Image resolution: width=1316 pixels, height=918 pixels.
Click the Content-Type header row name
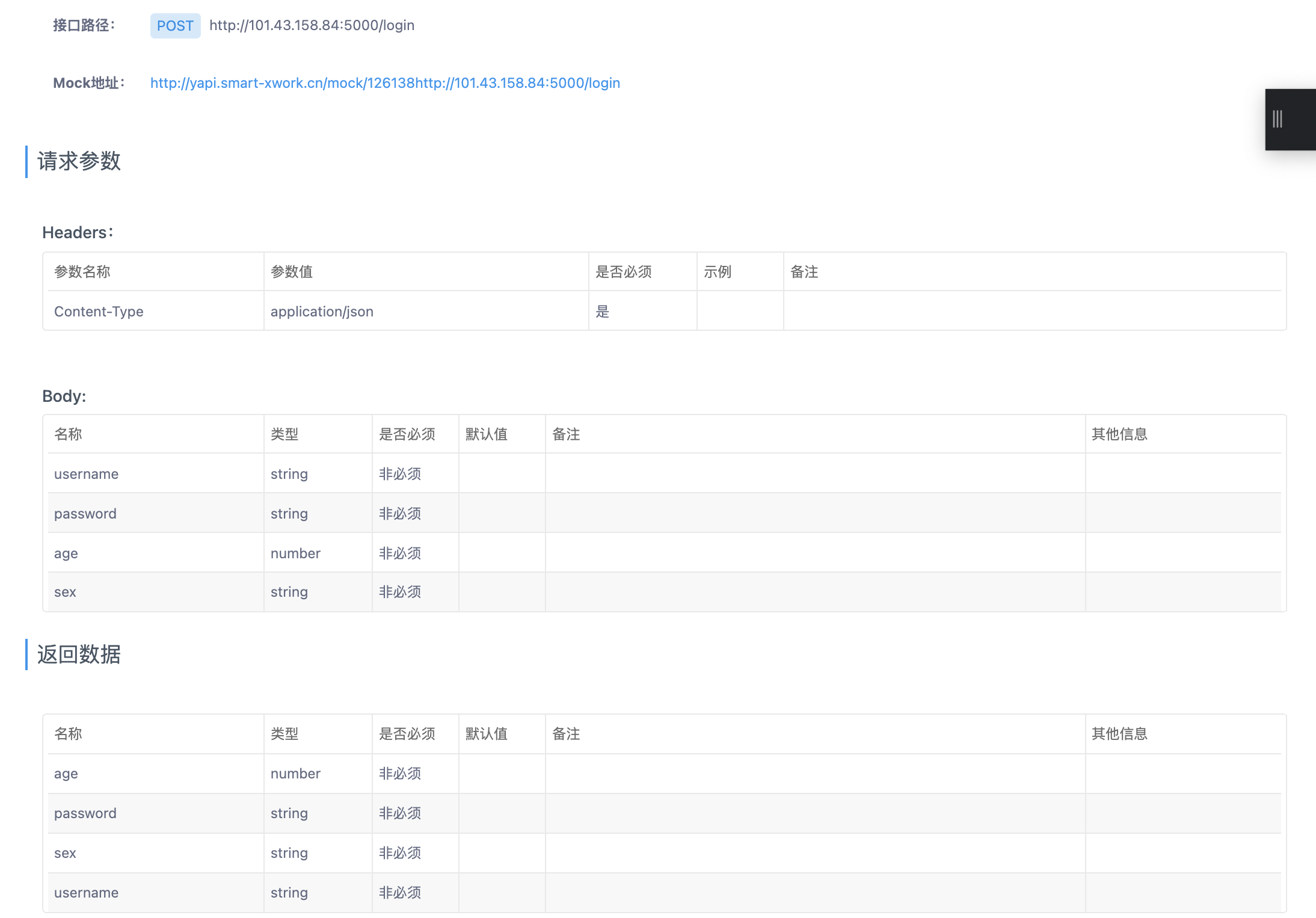click(99, 312)
